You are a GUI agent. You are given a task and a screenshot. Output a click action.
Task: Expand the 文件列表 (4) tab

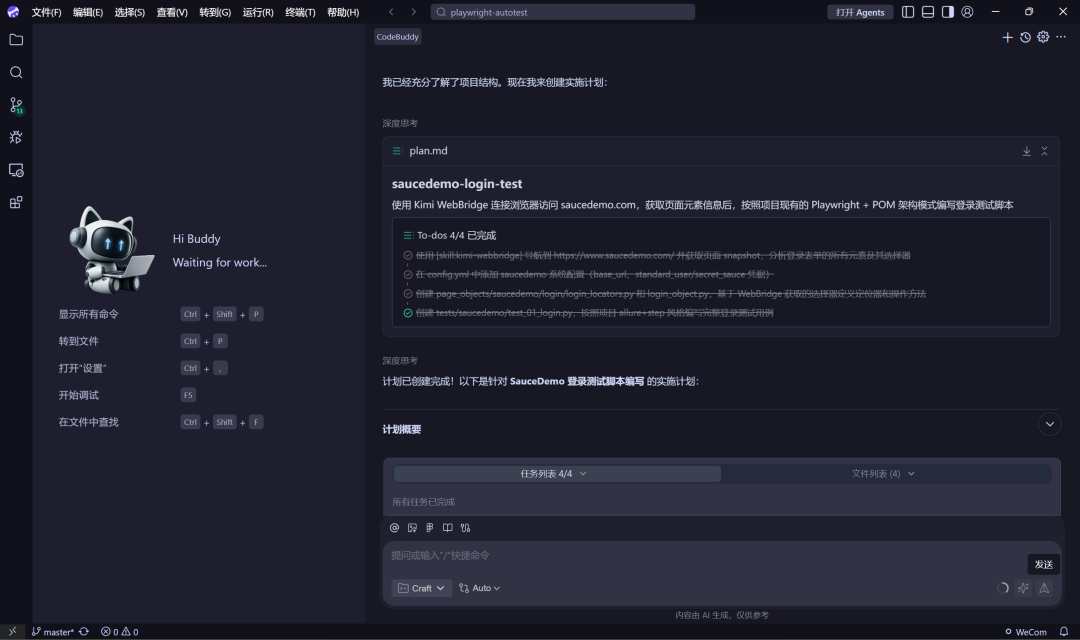click(x=885, y=474)
